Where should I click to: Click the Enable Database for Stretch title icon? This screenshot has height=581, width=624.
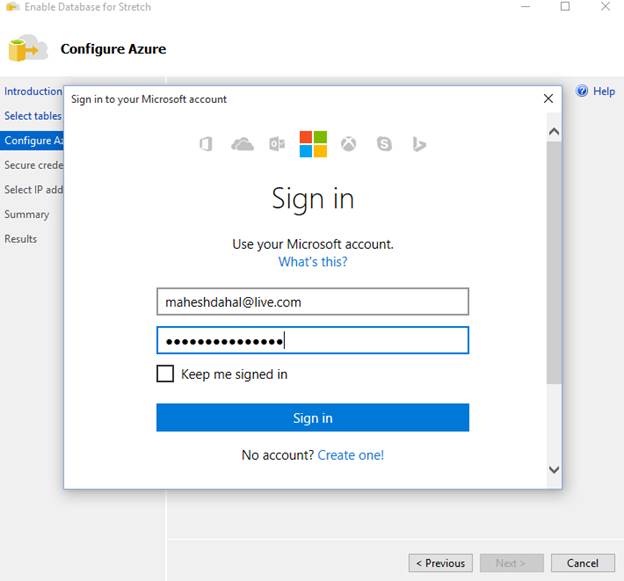[13, 7]
